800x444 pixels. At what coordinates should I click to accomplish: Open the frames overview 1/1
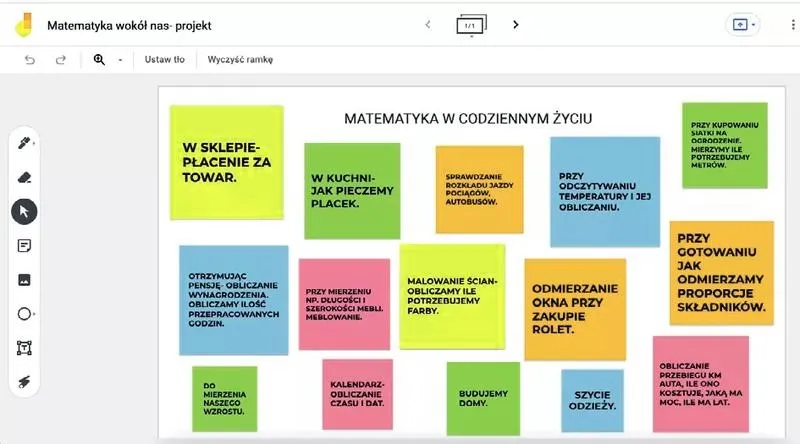471,25
